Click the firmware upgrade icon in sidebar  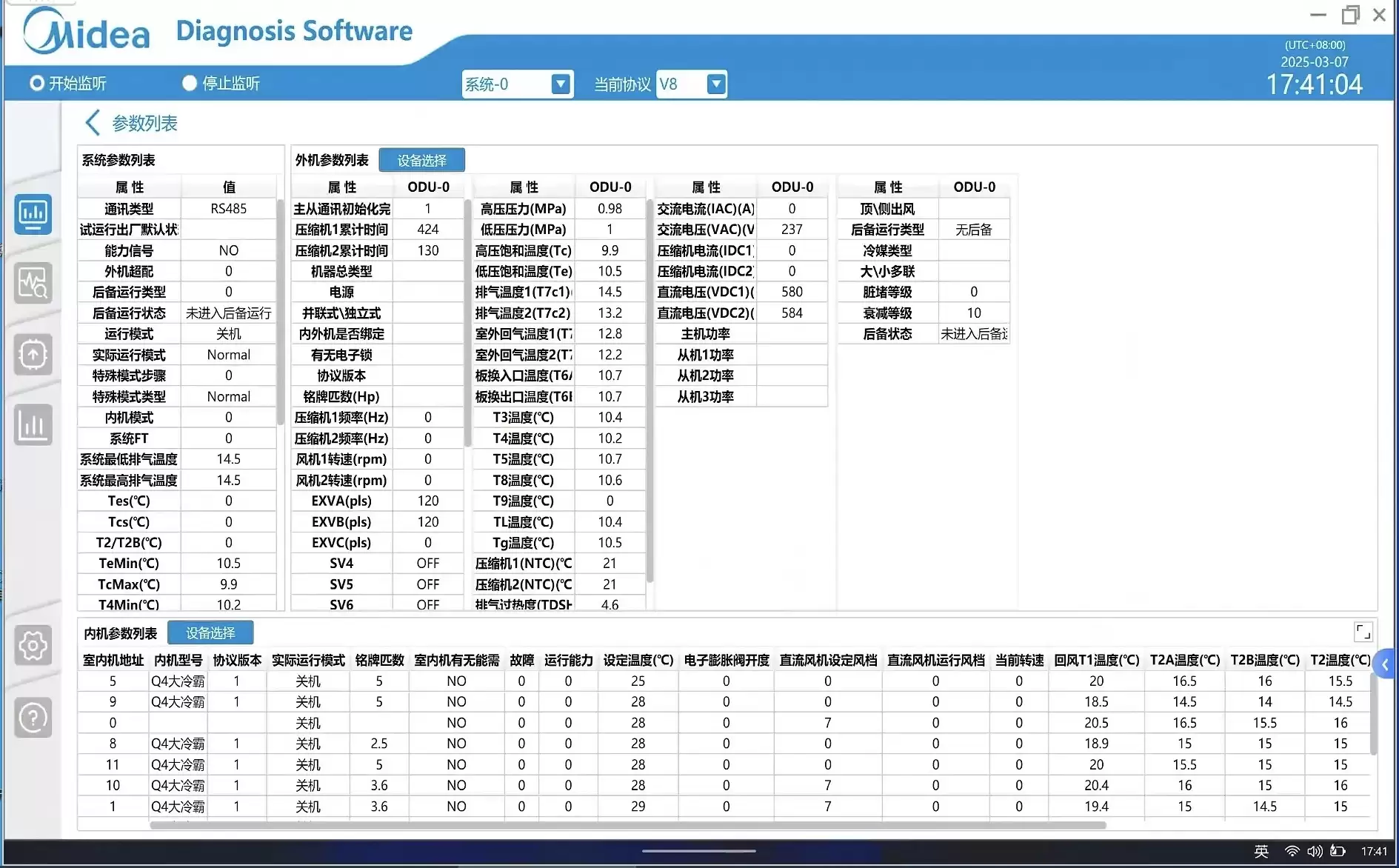tap(33, 354)
